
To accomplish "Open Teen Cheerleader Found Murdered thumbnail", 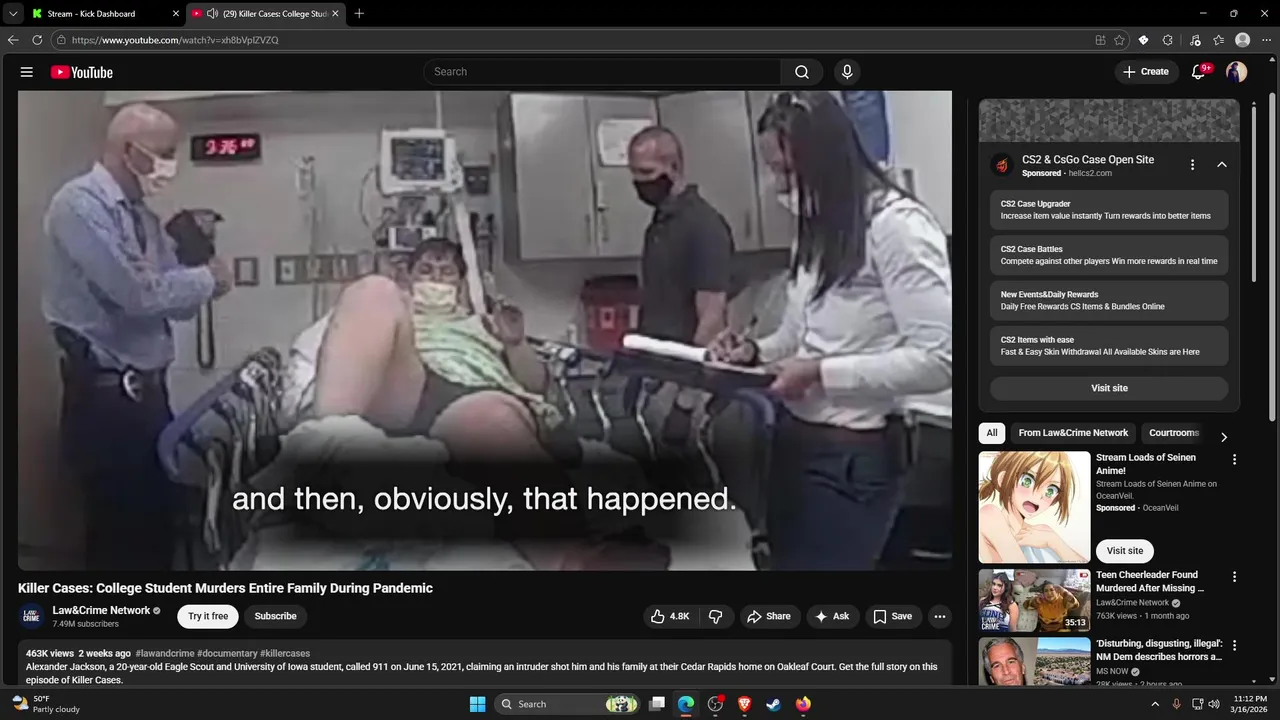I will (x=1034, y=601).
